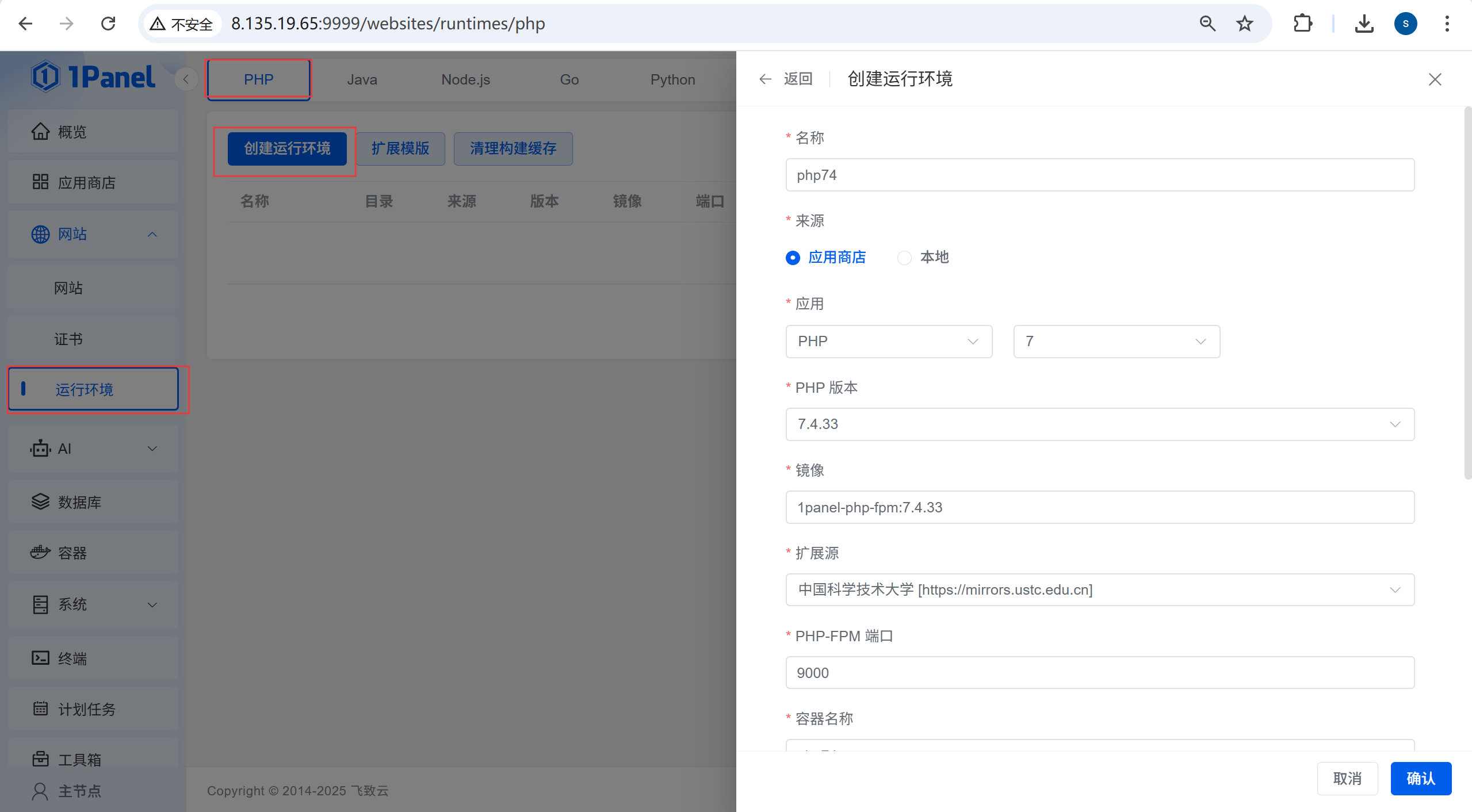This screenshot has height=812, width=1472.
Task: Click the PHP-FPM 端口 input field
Action: coord(1099,673)
